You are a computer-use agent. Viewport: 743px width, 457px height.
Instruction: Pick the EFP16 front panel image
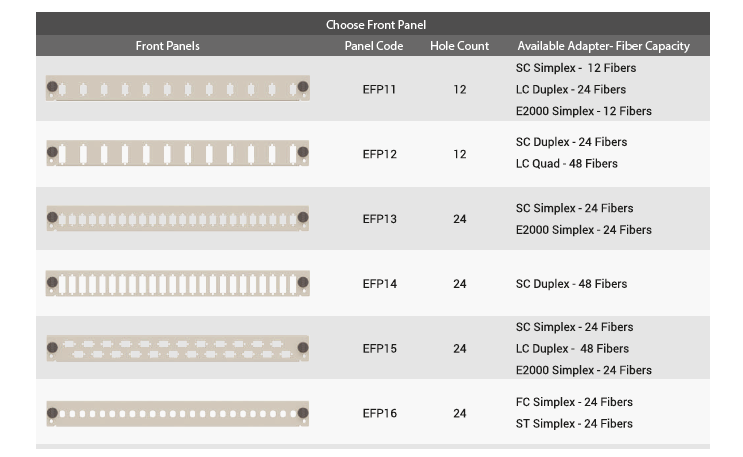177,413
